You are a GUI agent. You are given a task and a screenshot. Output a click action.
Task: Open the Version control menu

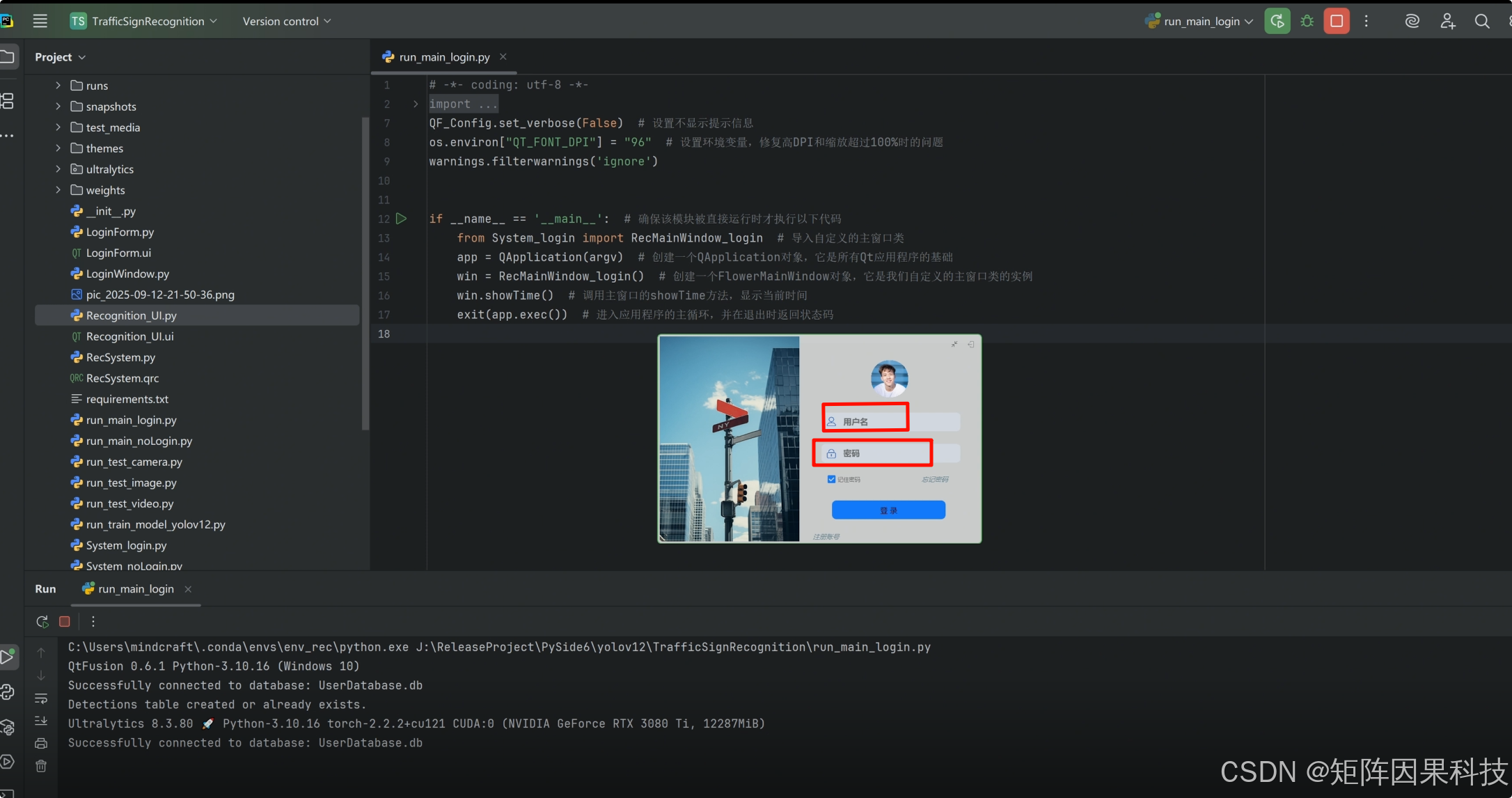[286, 22]
